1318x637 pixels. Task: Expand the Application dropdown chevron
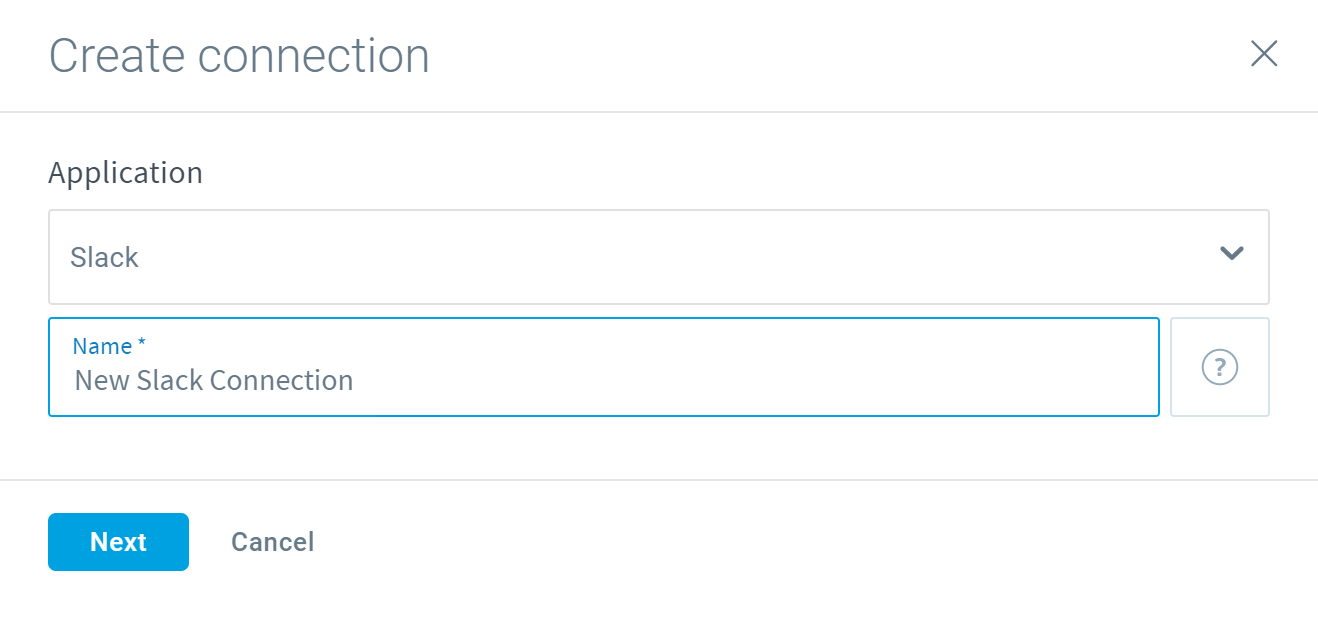pos(1231,253)
